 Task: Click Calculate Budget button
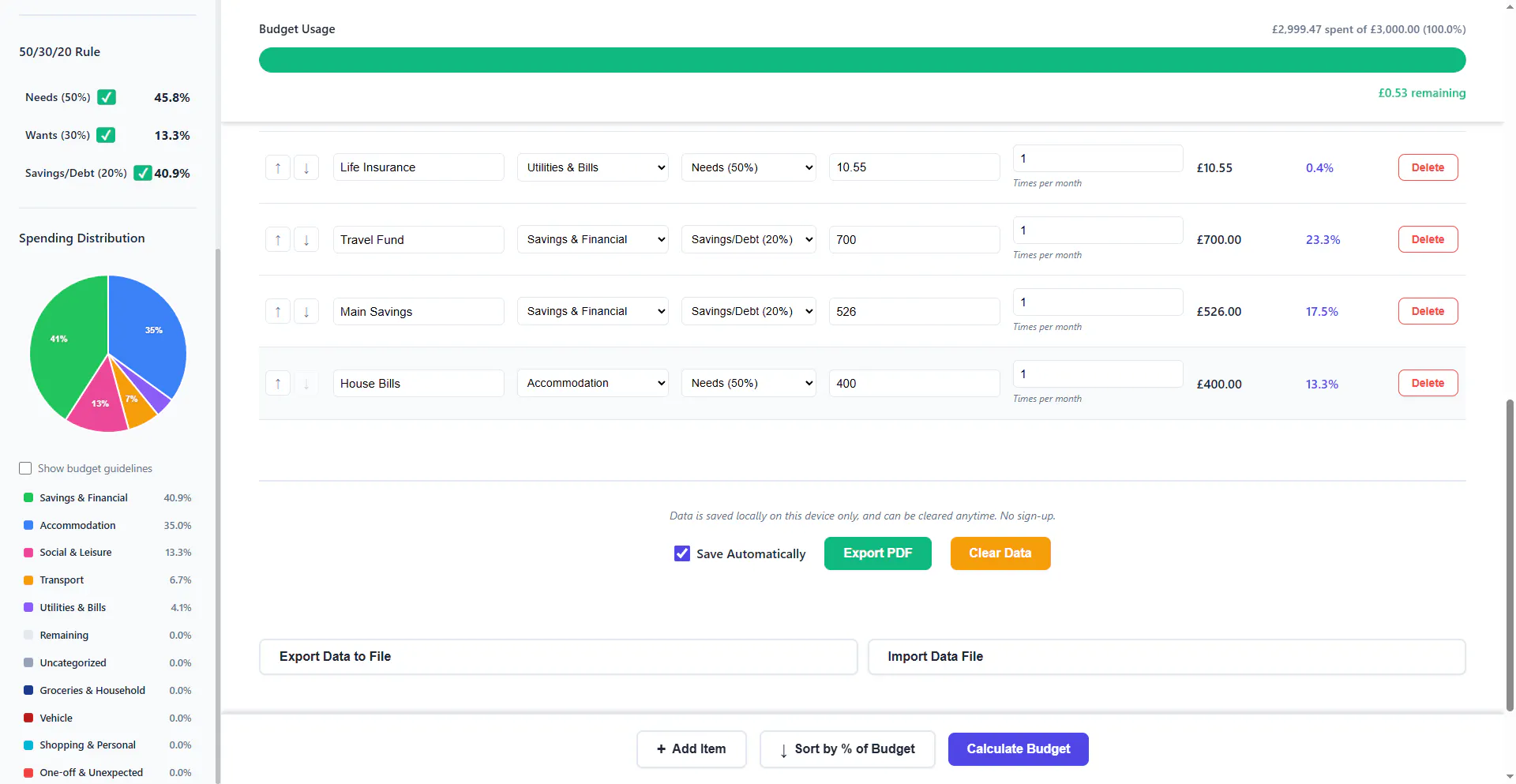pyautogui.click(x=1018, y=749)
